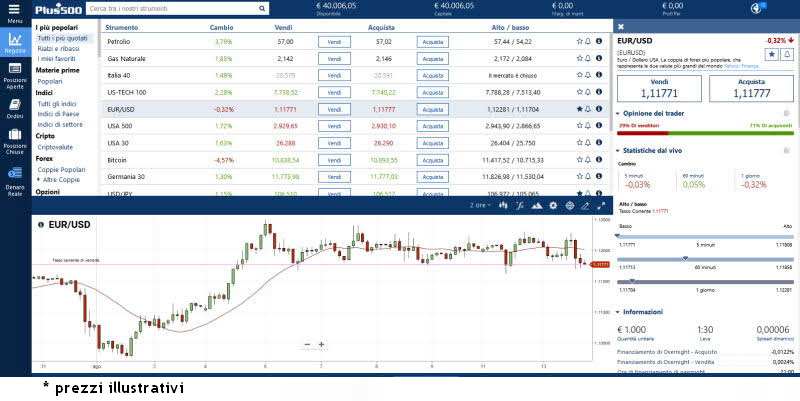
Task: Open the 2 ore timeframe dropdown
Action: (x=480, y=205)
